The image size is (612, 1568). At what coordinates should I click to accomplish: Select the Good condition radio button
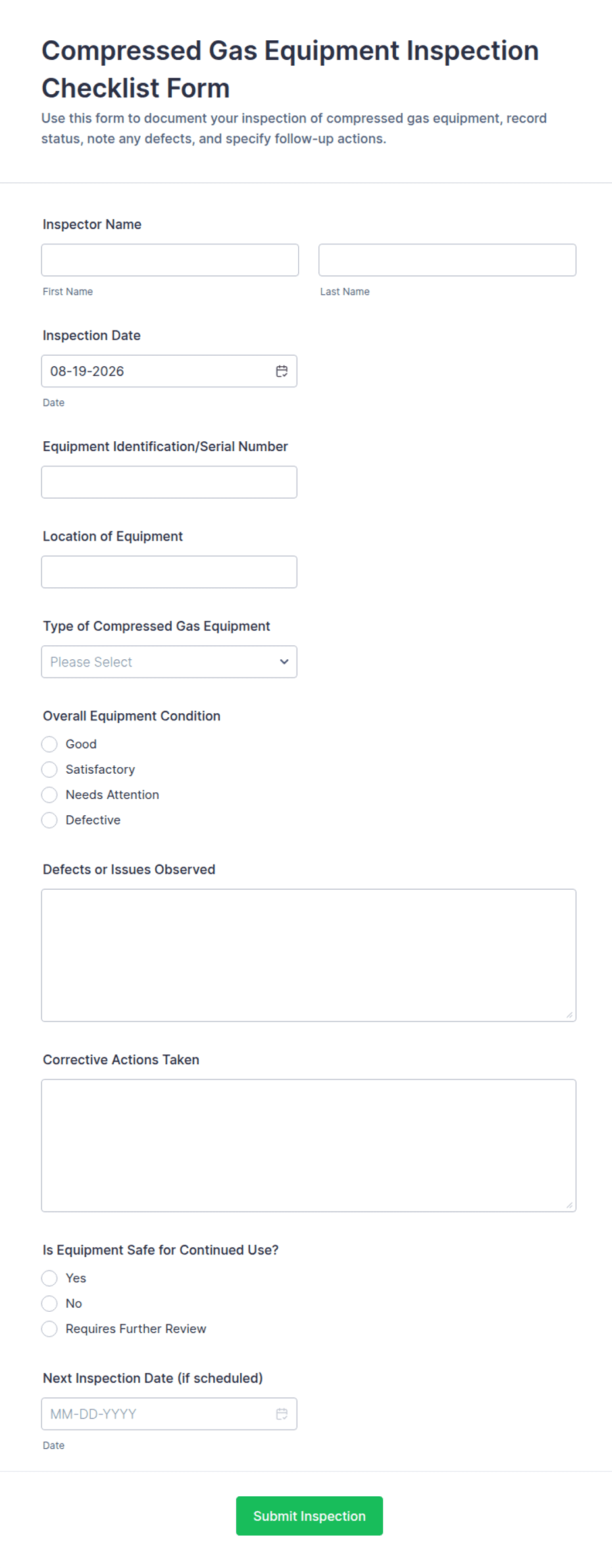[x=49, y=744]
